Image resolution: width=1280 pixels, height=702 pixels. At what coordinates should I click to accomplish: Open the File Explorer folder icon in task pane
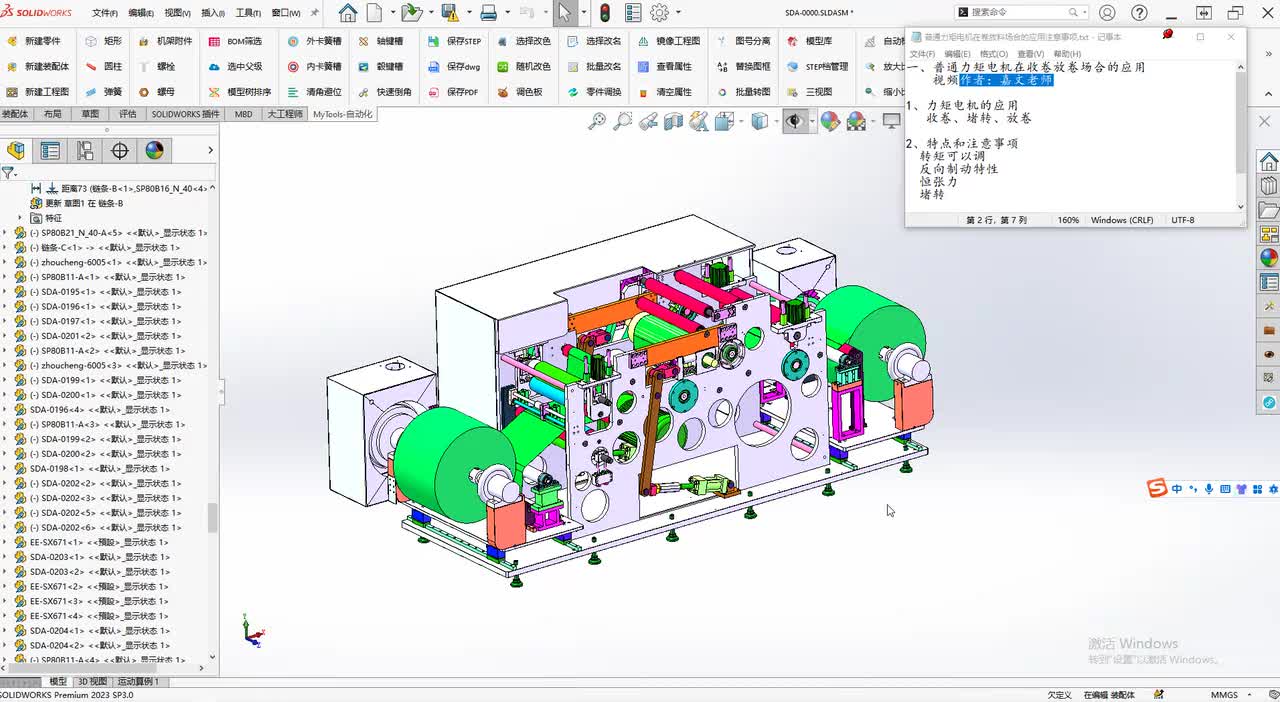(x=1269, y=211)
